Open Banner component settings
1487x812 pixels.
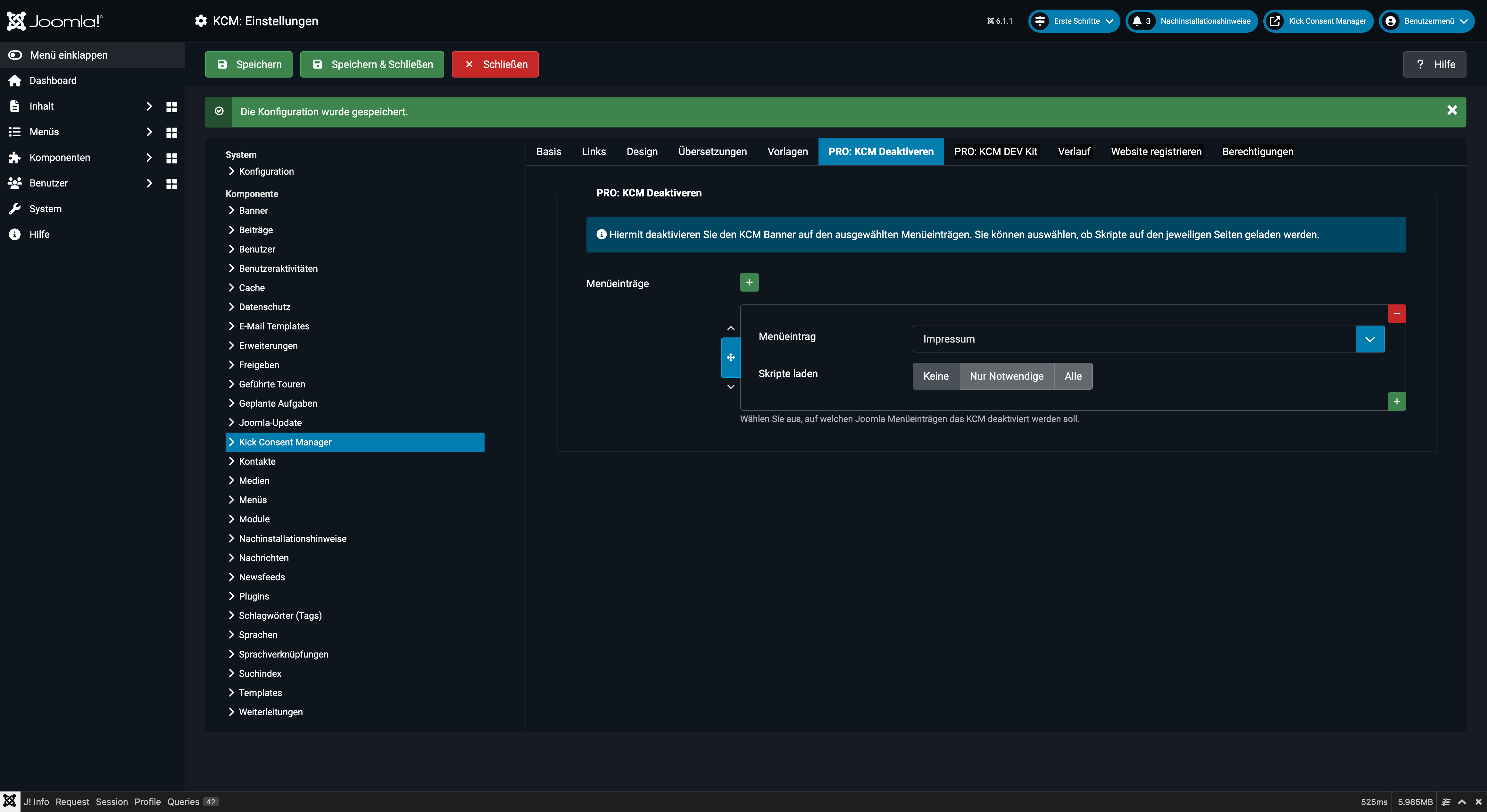[253, 211]
